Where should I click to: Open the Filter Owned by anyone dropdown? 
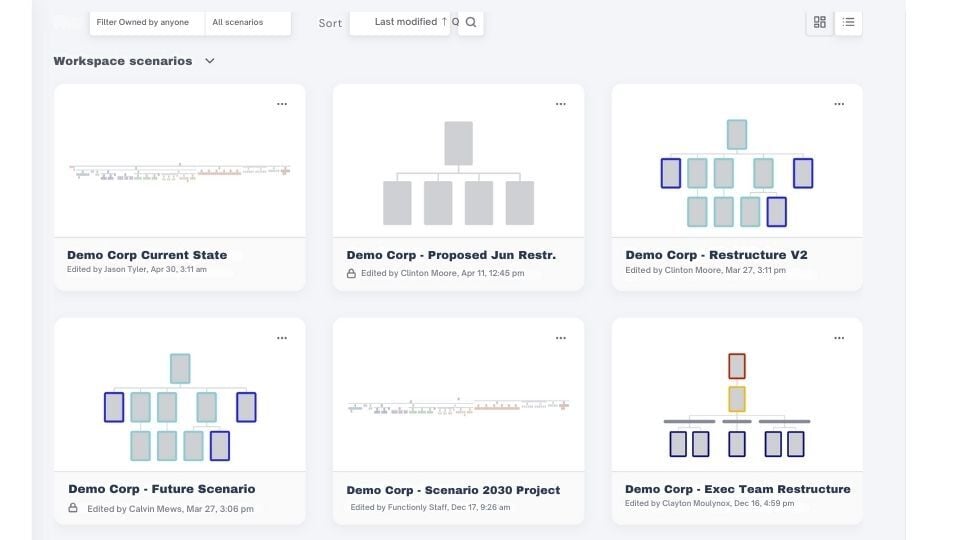click(147, 22)
